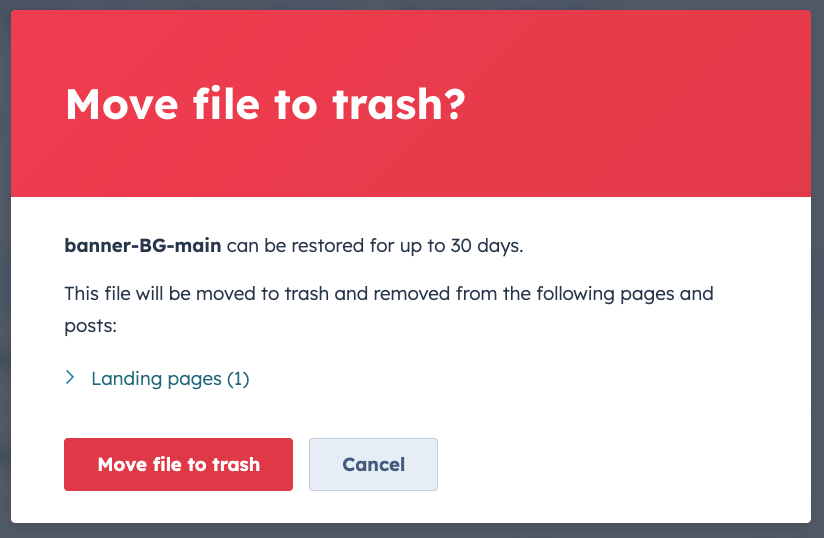Click the dimmed backdrop left of the dialog

coord(5,270)
